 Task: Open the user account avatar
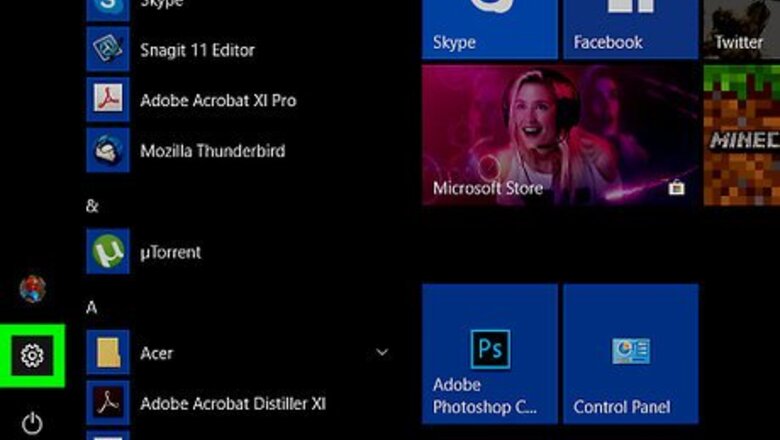pyautogui.click(x=33, y=288)
